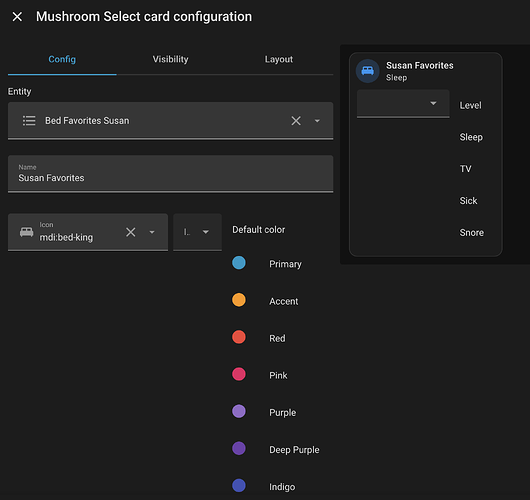Choose the Snore option in the preview

pos(472,233)
